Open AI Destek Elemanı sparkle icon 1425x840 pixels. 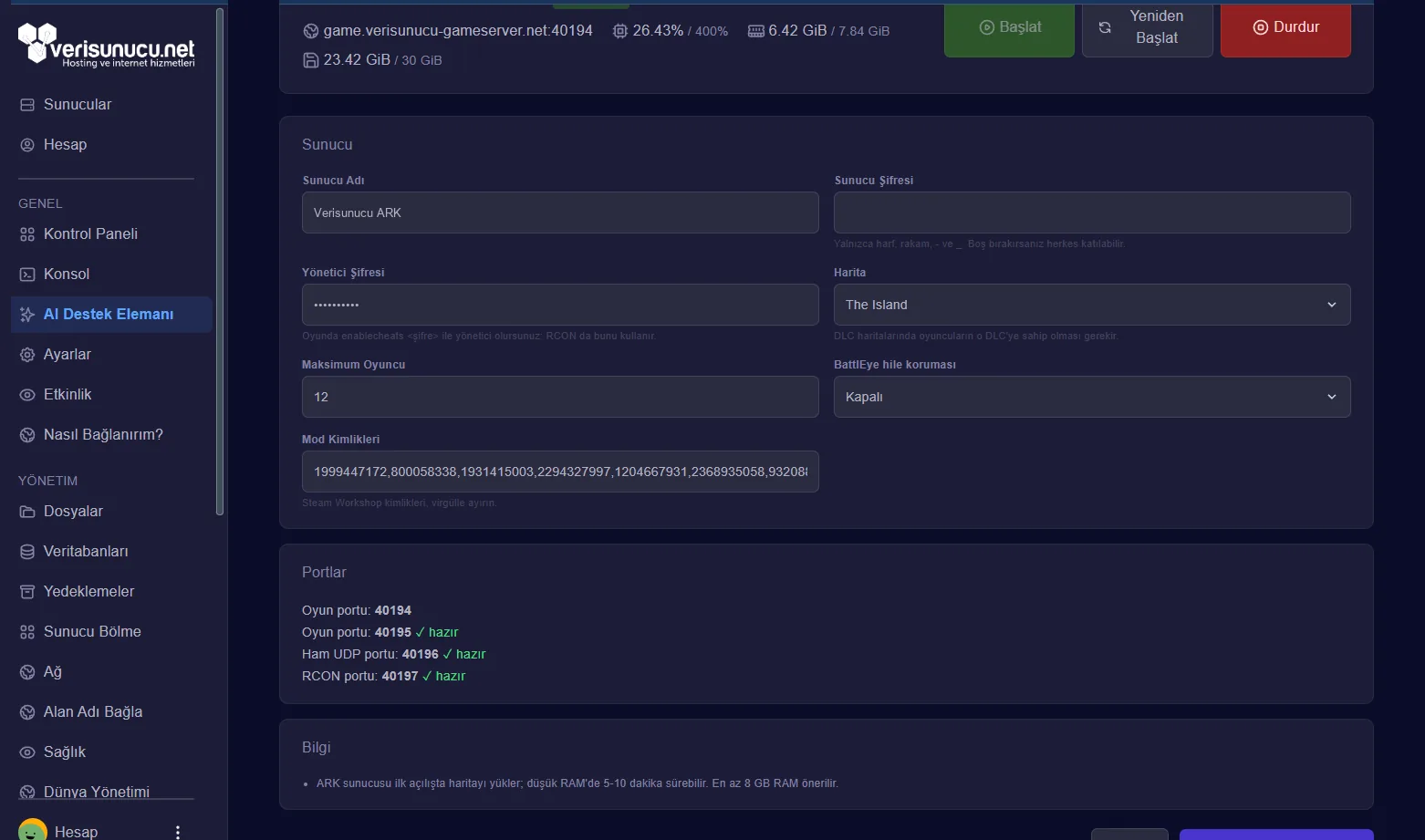coord(27,315)
